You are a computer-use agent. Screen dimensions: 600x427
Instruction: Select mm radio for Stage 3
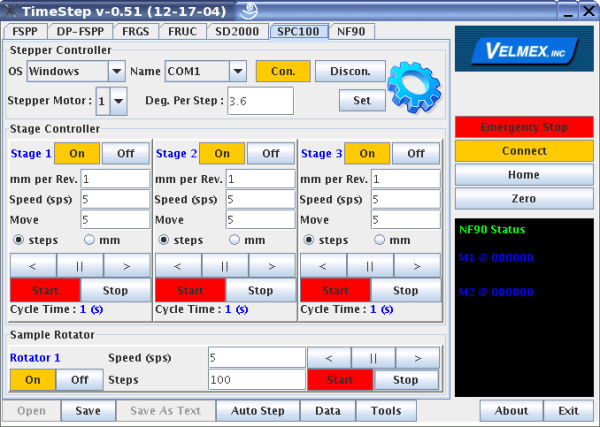[x=379, y=240]
